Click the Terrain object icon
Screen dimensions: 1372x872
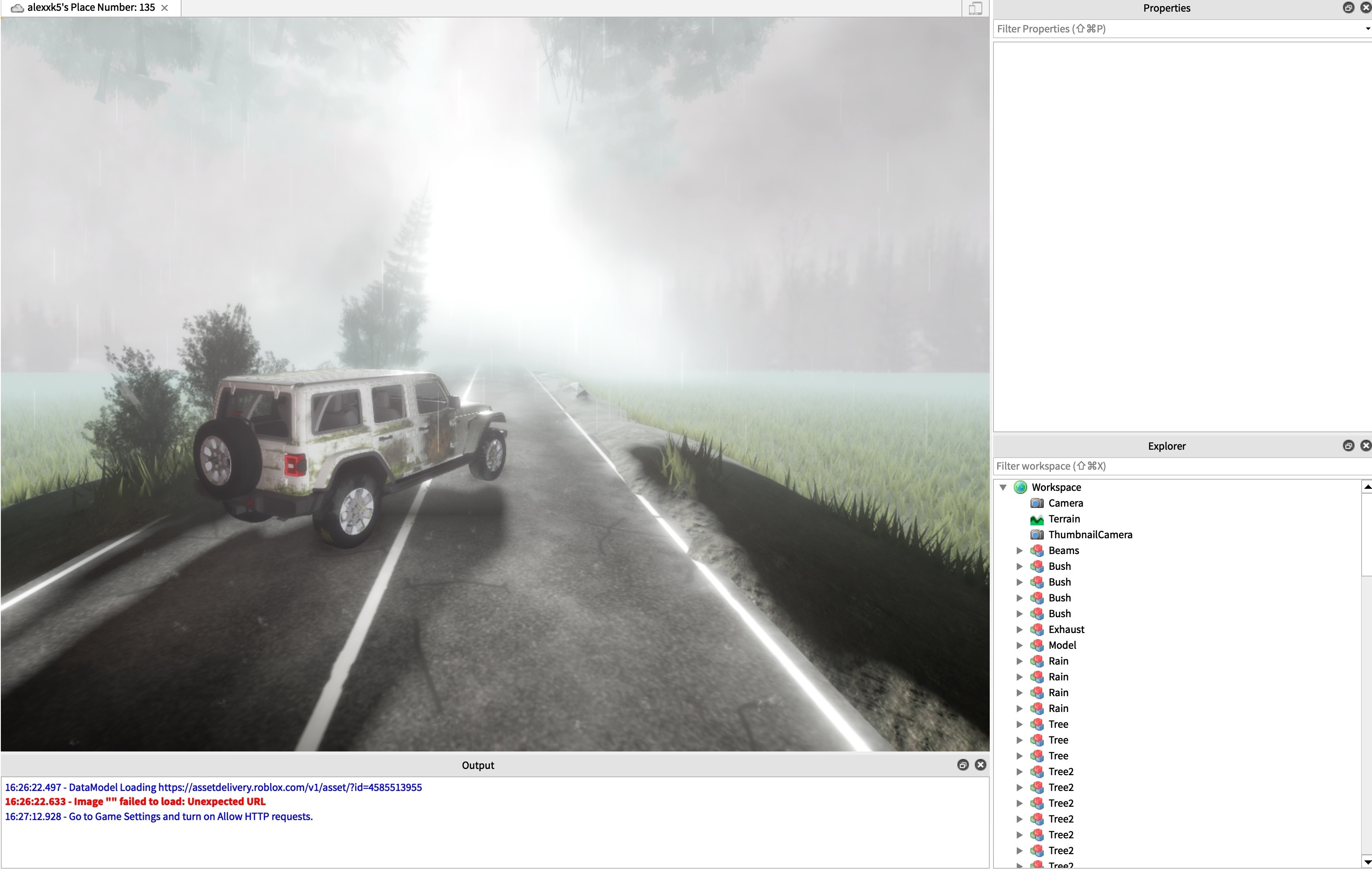coord(1037,518)
